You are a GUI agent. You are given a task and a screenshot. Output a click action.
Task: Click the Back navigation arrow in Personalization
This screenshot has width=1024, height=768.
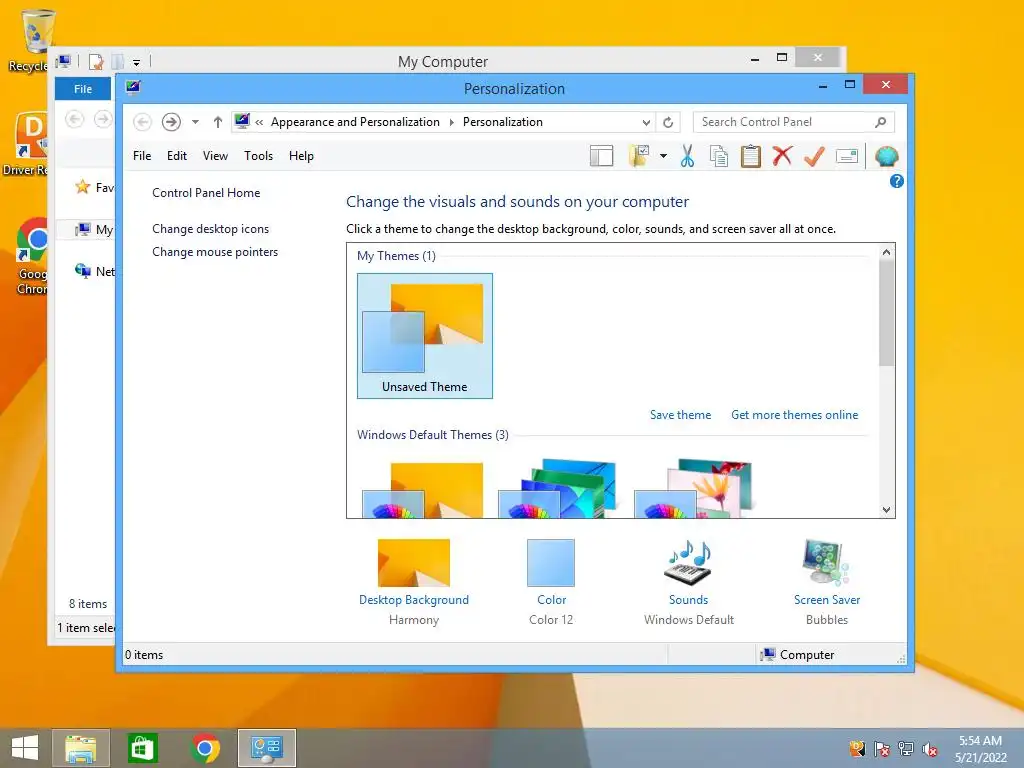tap(142, 122)
